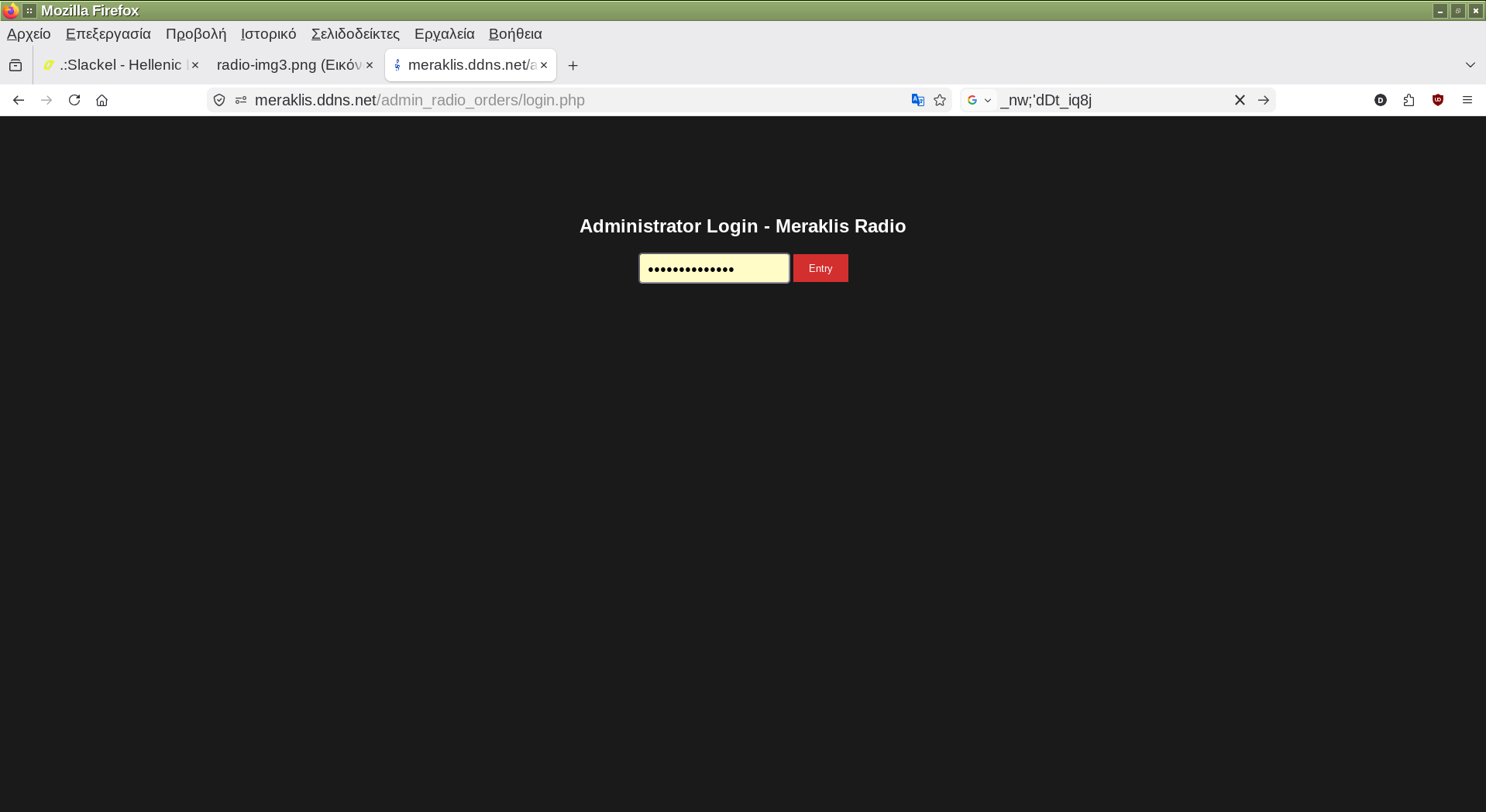Open the Firefox hamburger application menu
The width and height of the screenshot is (1486, 812).
click(x=1467, y=100)
